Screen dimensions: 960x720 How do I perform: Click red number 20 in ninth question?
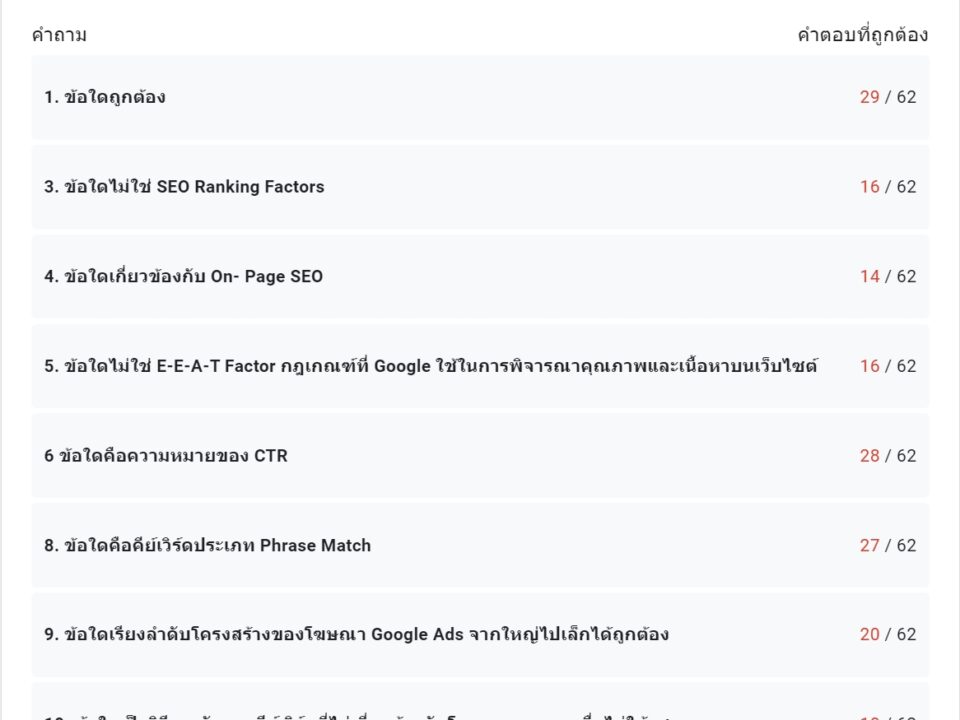pyautogui.click(x=869, y=634)
